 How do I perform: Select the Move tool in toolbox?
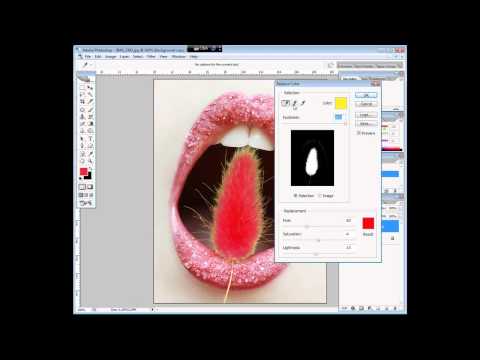(90, 88)
